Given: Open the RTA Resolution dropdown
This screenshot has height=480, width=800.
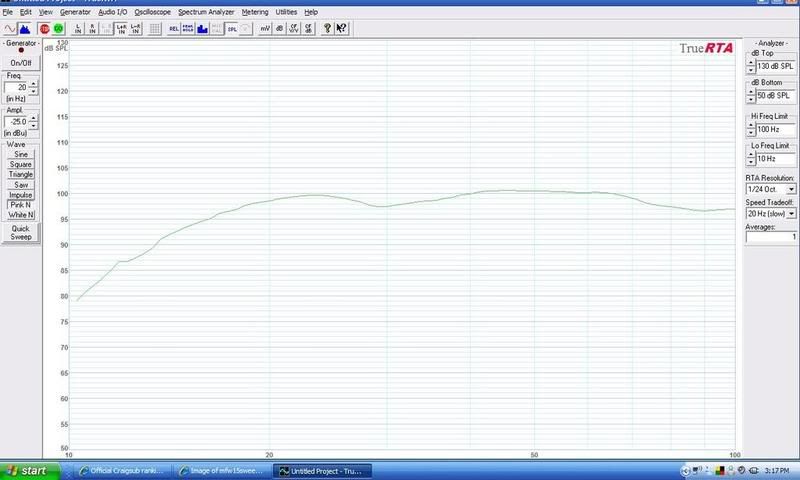Looking at the screenshot, I should [791, 189].
